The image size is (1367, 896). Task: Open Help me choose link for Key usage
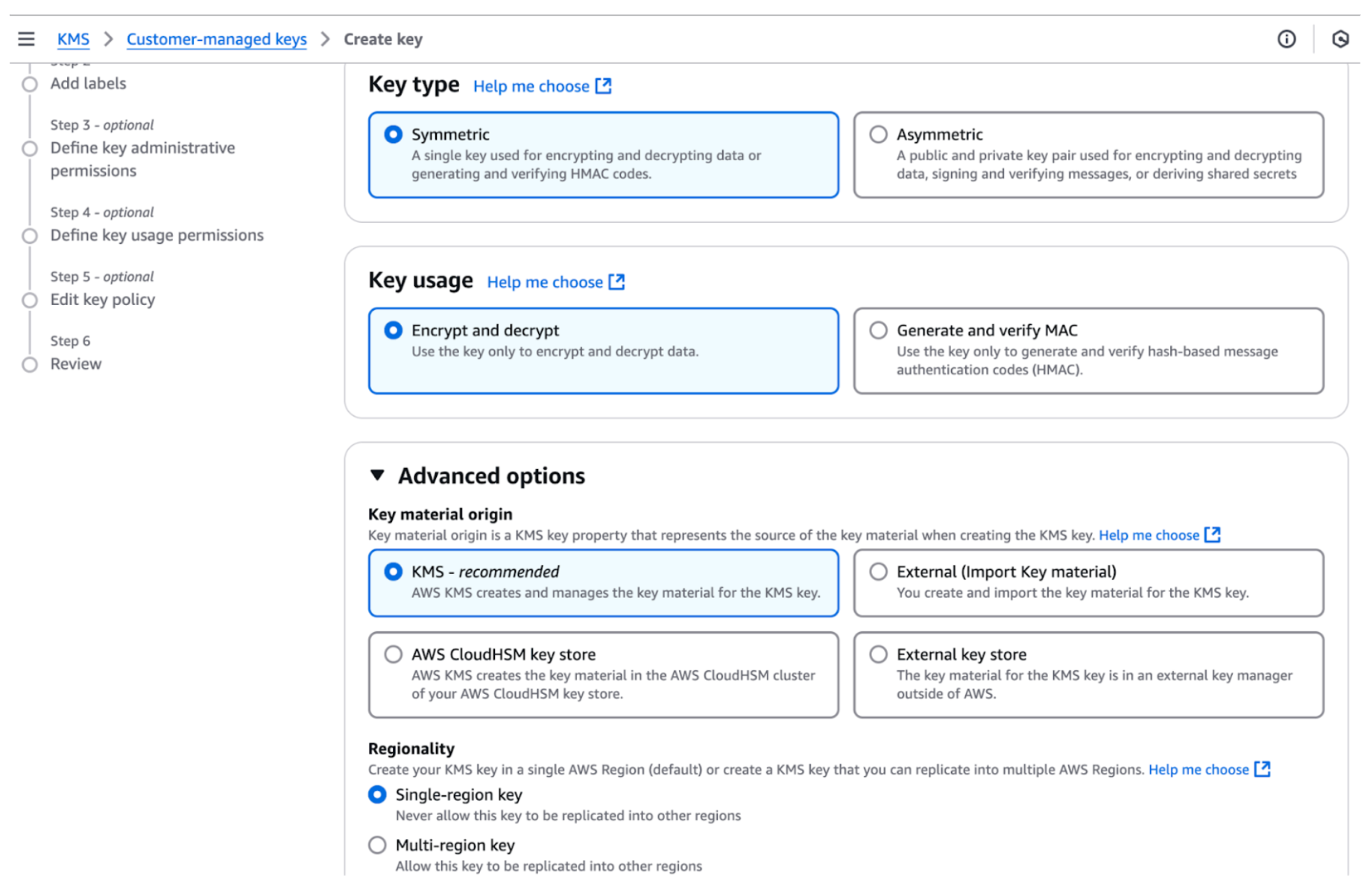(x=545, y=283)
